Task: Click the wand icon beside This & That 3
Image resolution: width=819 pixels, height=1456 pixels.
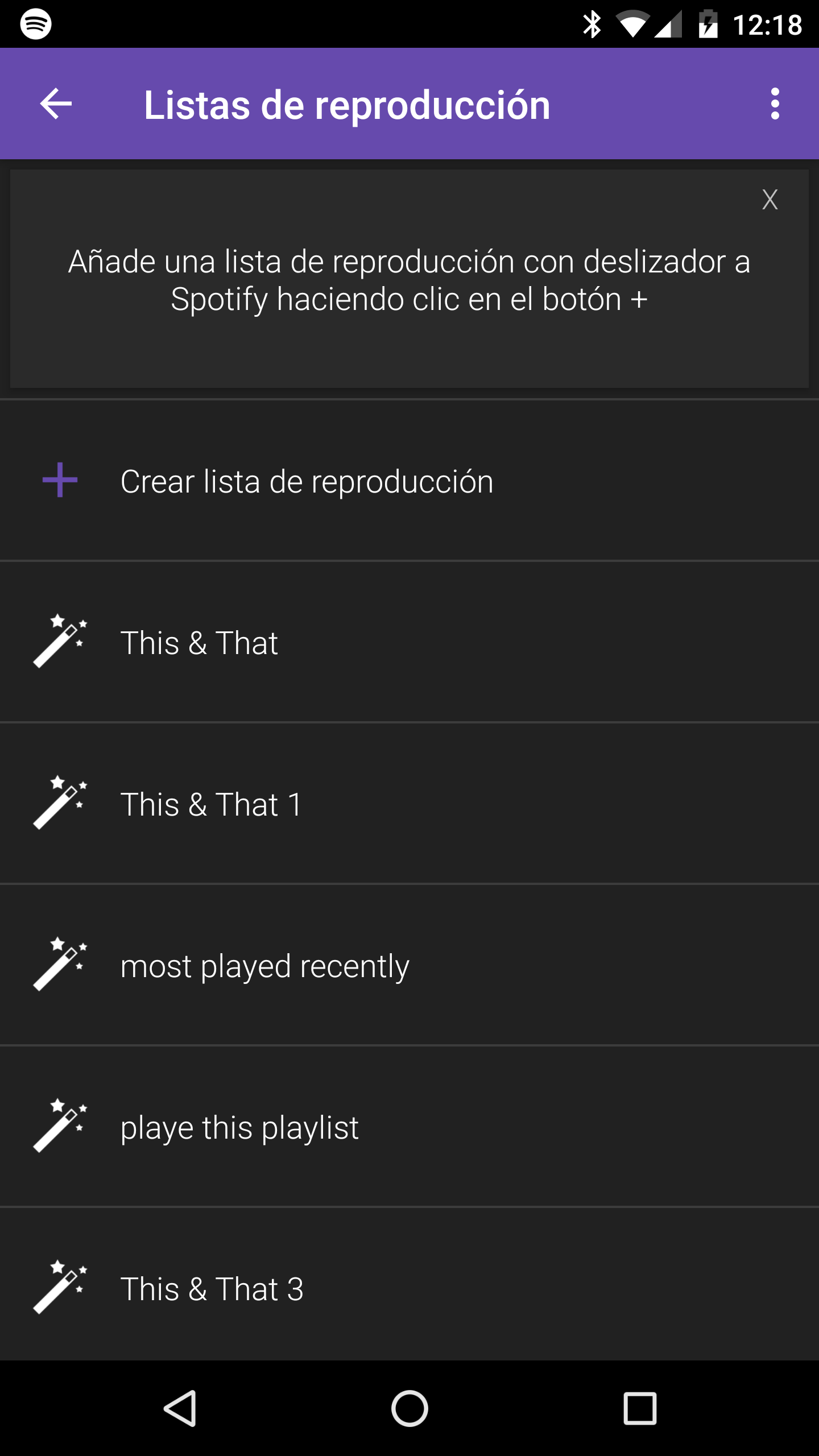Action: [x=60, y=1287]
